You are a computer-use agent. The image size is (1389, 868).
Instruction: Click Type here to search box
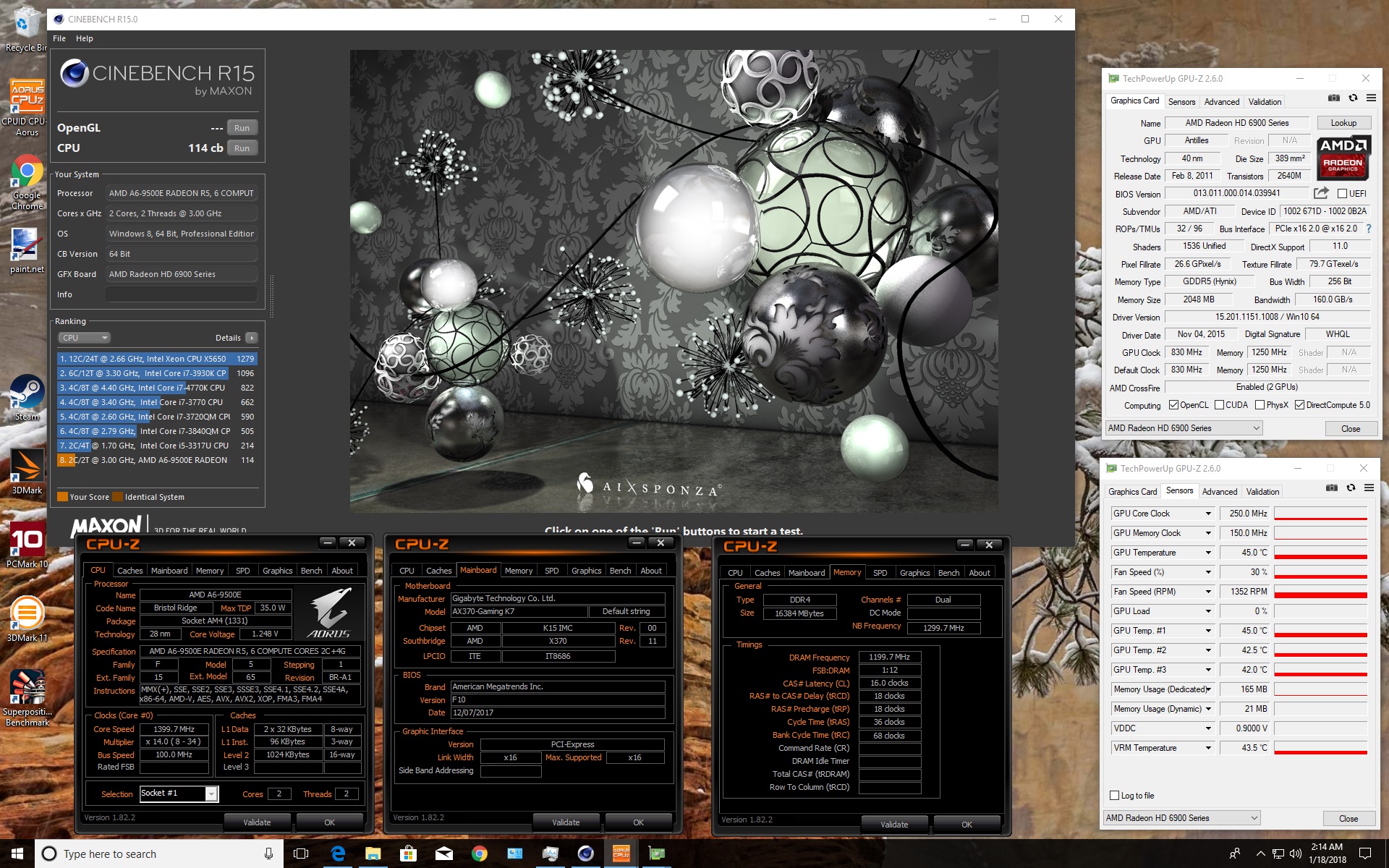coord(159,854)
